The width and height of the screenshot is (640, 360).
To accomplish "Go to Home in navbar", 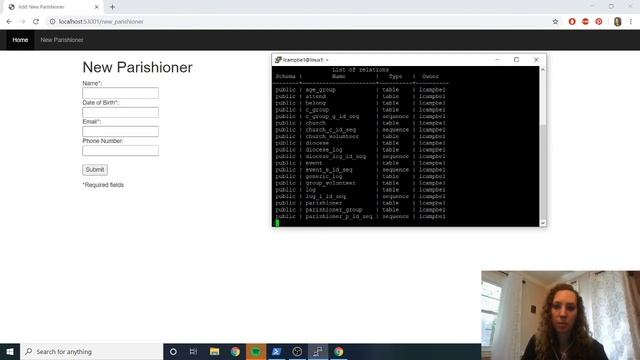I will coord(20,40).
